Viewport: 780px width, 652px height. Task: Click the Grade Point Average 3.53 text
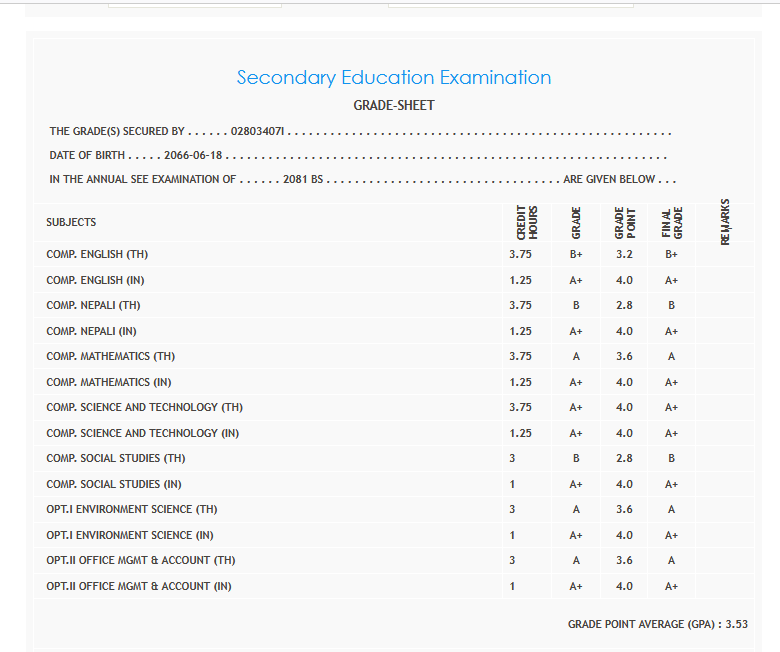coord(657,624)
